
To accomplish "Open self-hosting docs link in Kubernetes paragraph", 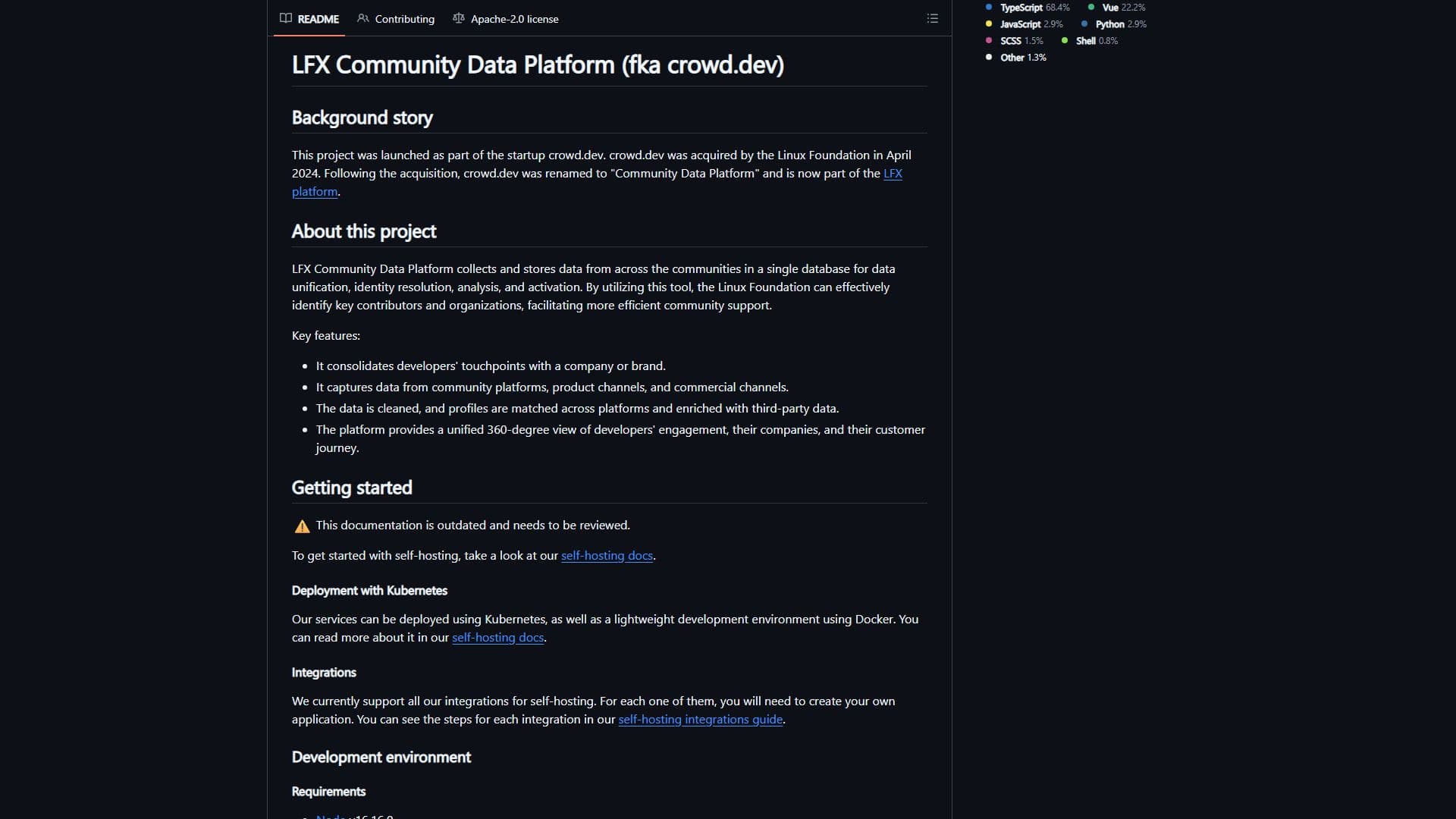I will [497, 638].
